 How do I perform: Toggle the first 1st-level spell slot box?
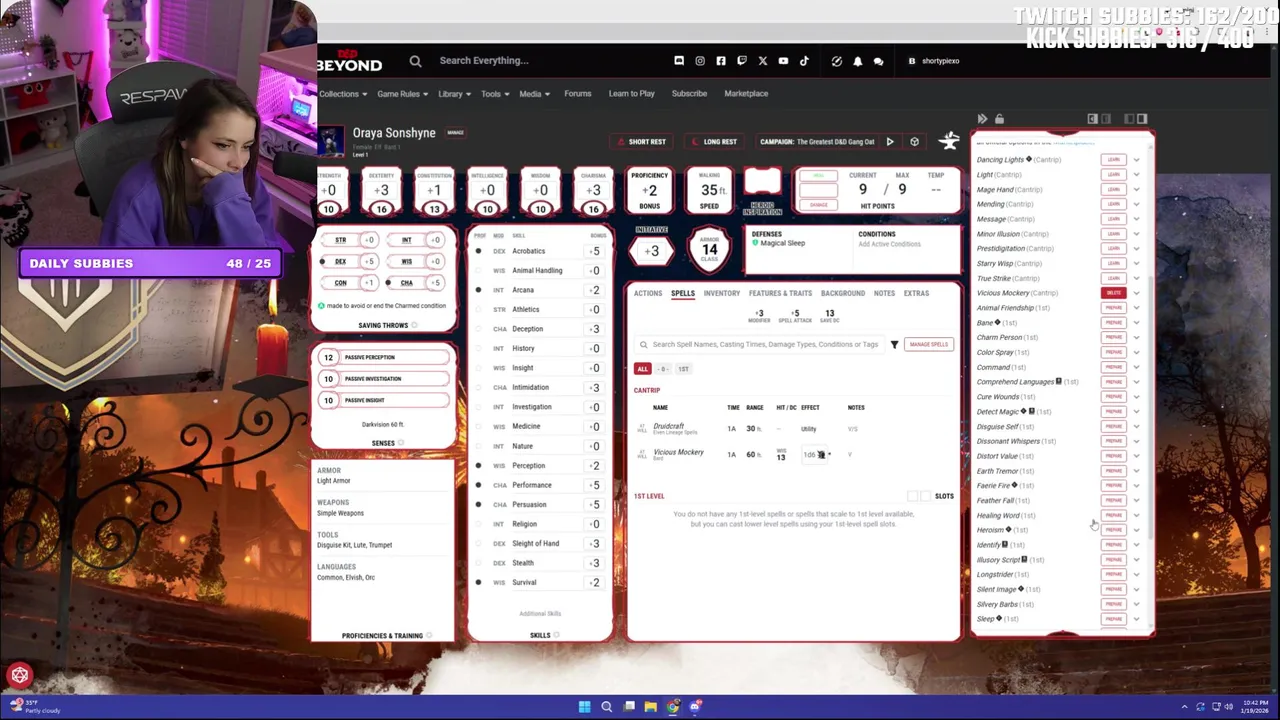913,496
